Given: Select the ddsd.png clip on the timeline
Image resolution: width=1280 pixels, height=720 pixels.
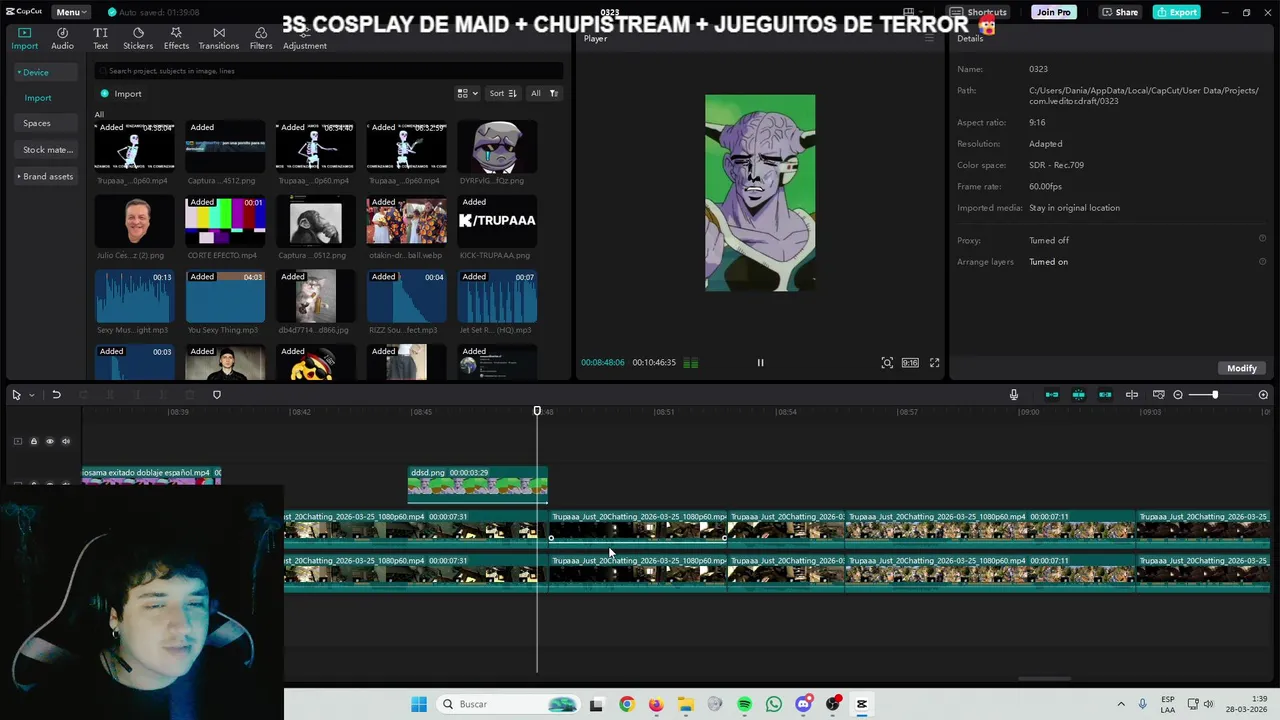Looking at the screenshot, I should click(477, 483).
